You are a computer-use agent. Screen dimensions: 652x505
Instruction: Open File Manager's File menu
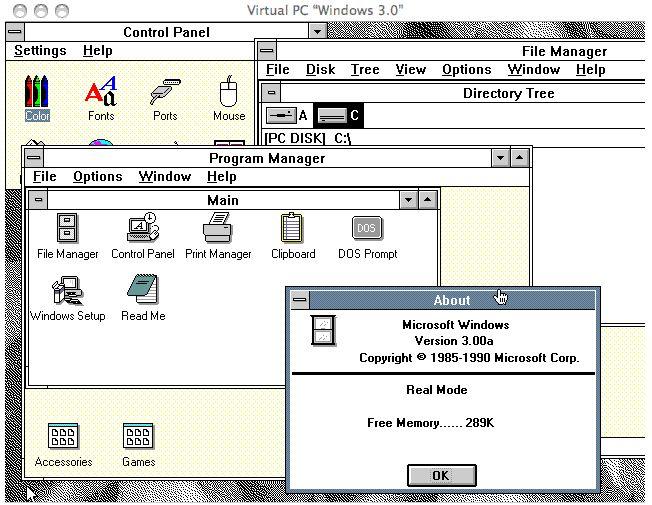point(277,69)
